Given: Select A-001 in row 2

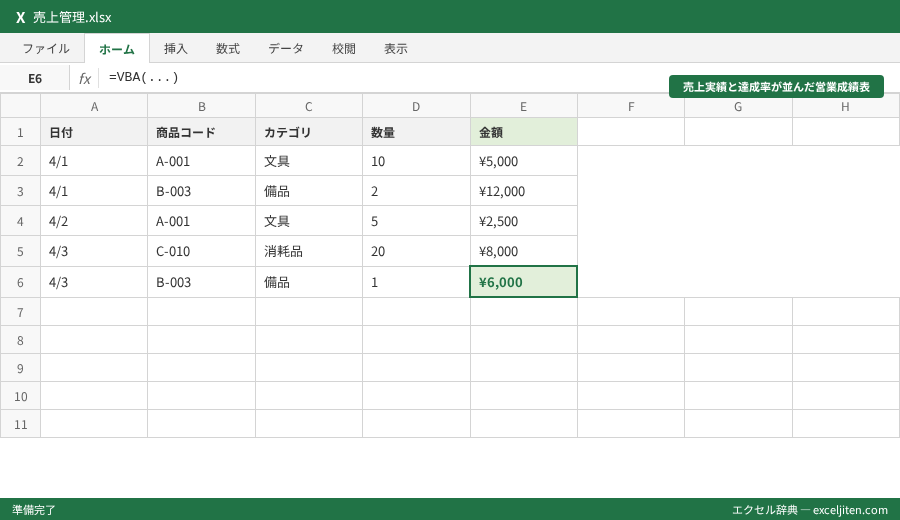Looking at the screenshot, I should (201, 161).
